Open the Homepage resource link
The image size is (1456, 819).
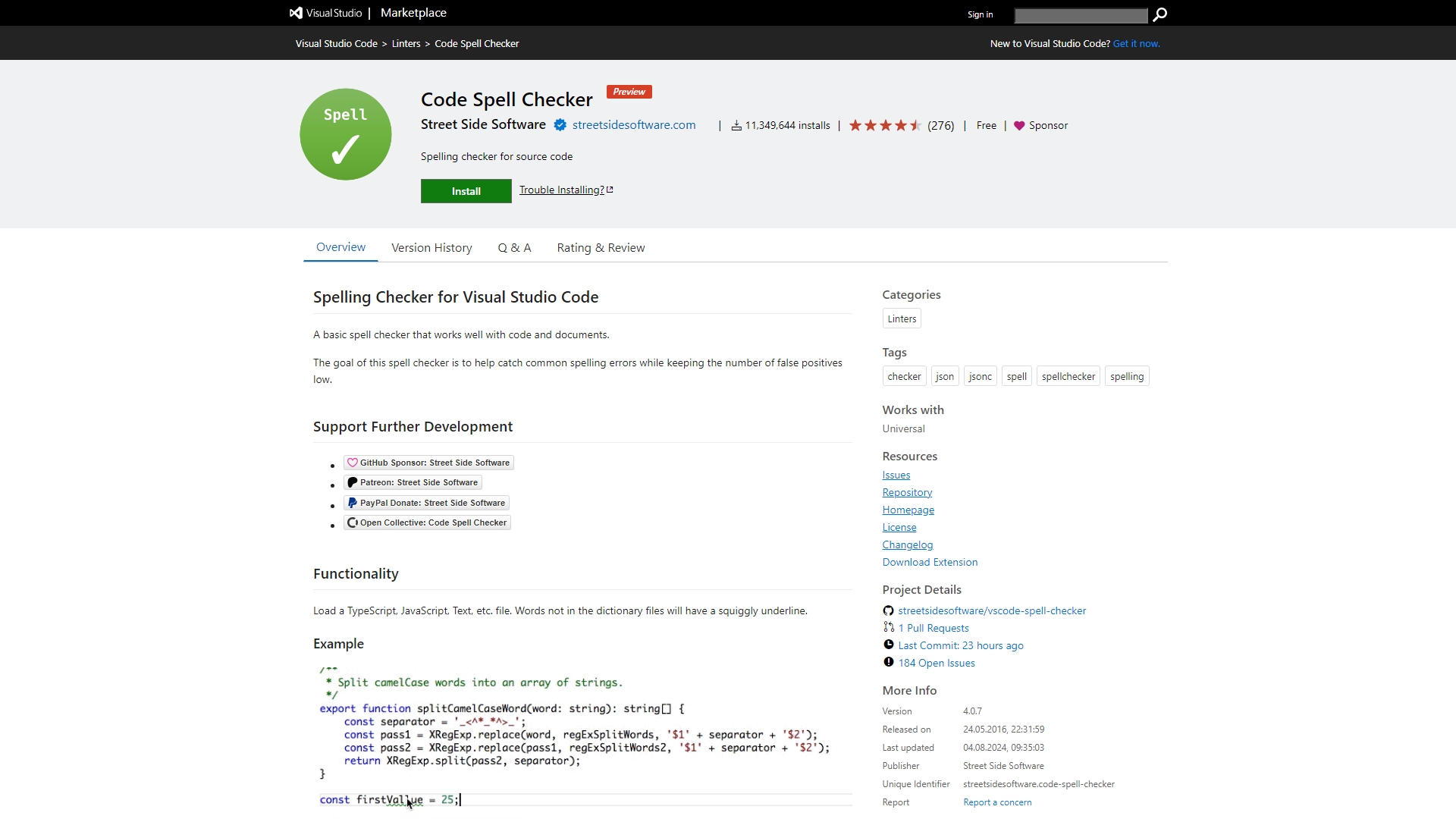(x=908, y=510)
